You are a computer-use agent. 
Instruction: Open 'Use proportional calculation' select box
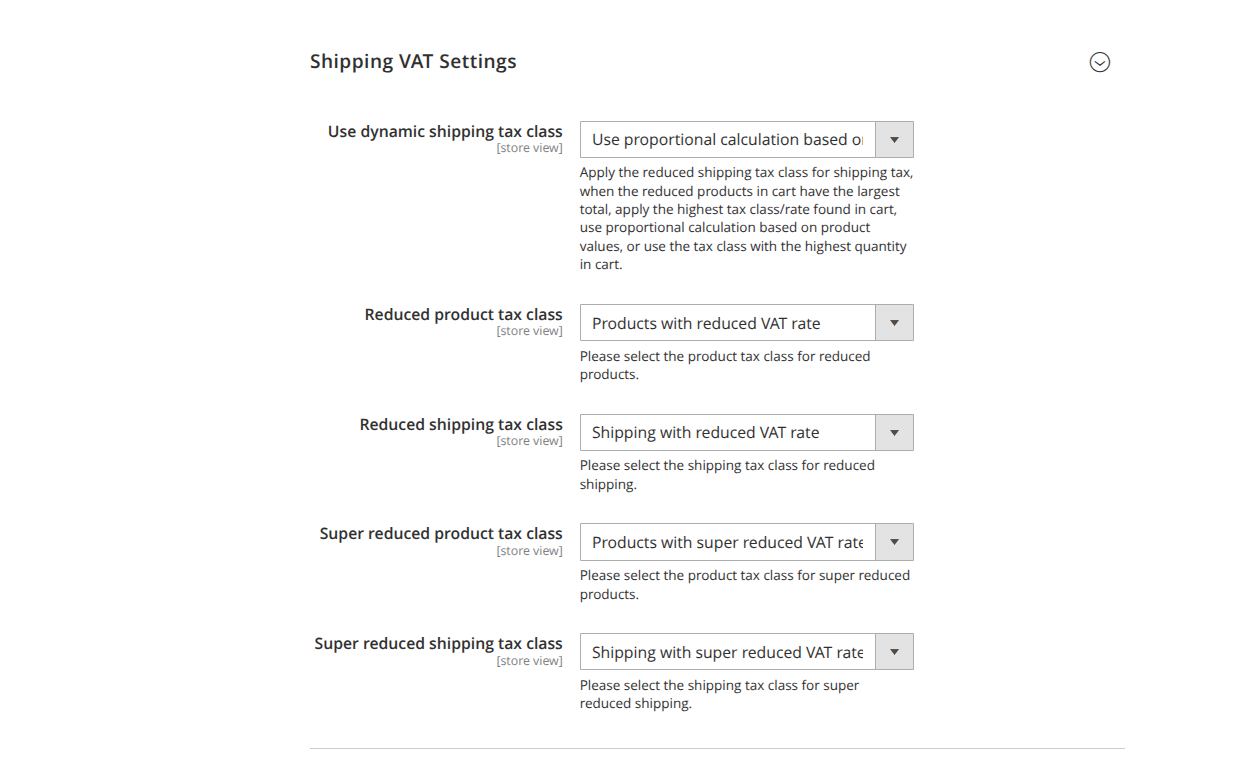pos(746,140)
